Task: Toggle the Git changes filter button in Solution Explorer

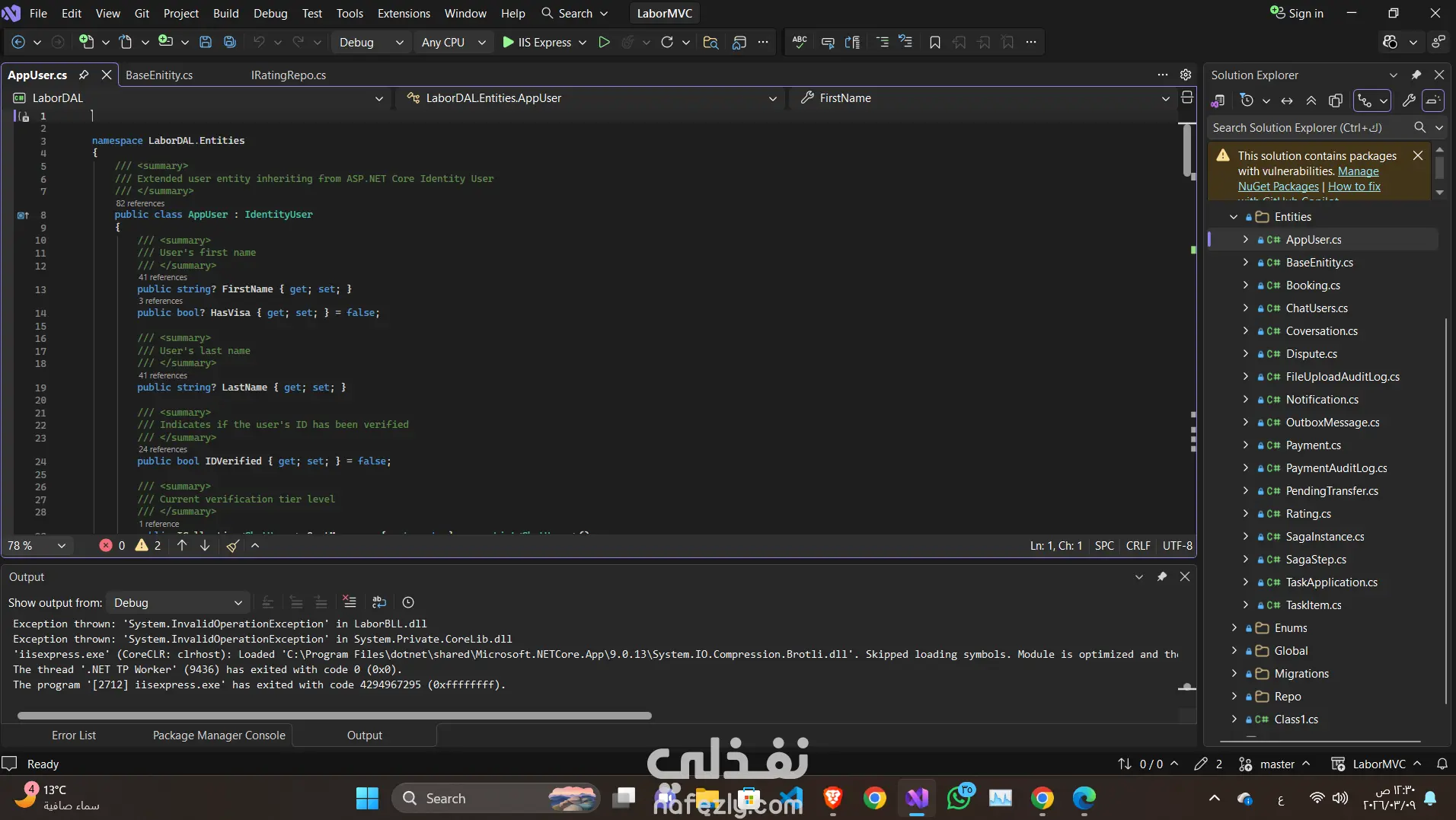Action: point(1372,101)
